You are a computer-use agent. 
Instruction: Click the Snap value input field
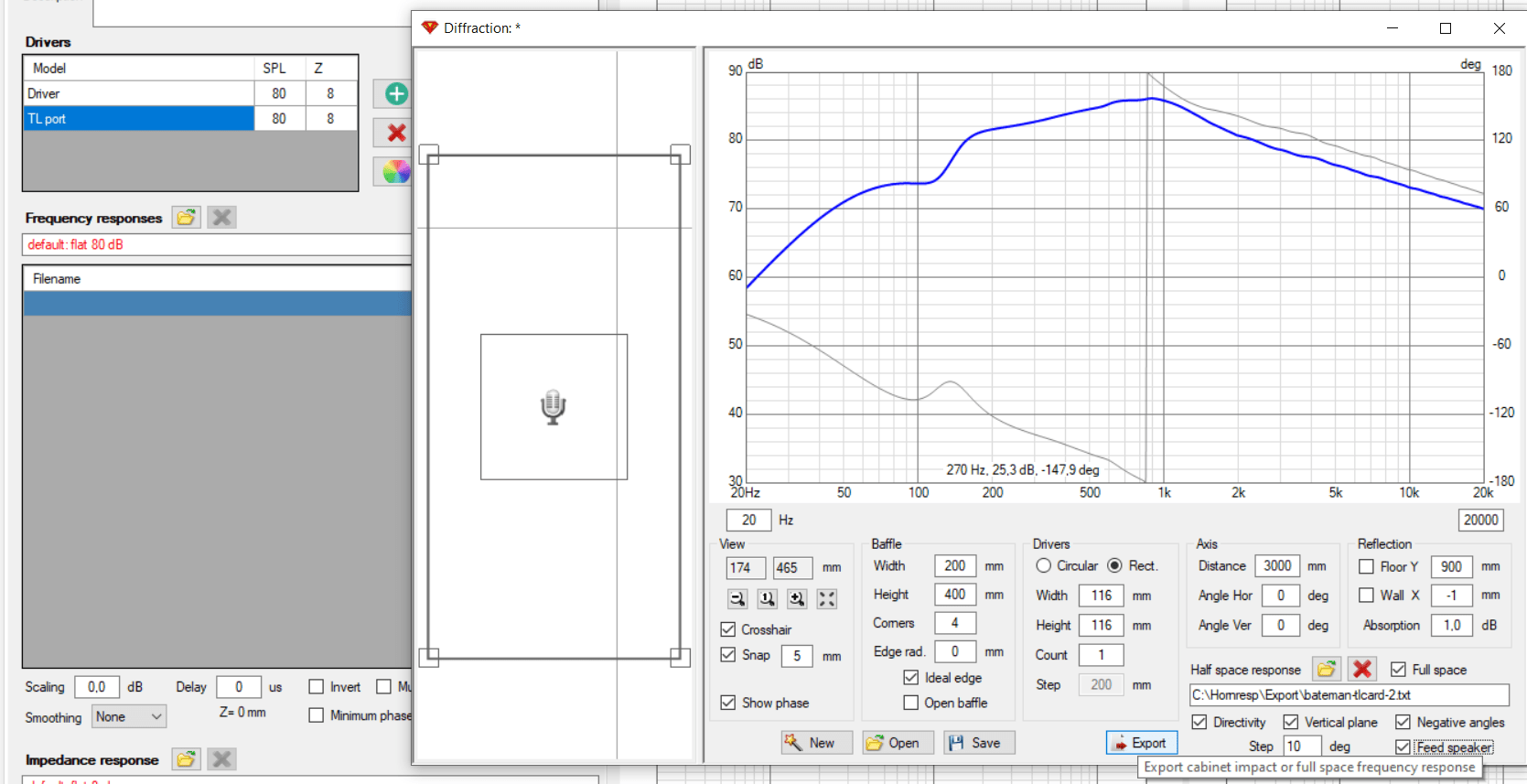[797, 655]
